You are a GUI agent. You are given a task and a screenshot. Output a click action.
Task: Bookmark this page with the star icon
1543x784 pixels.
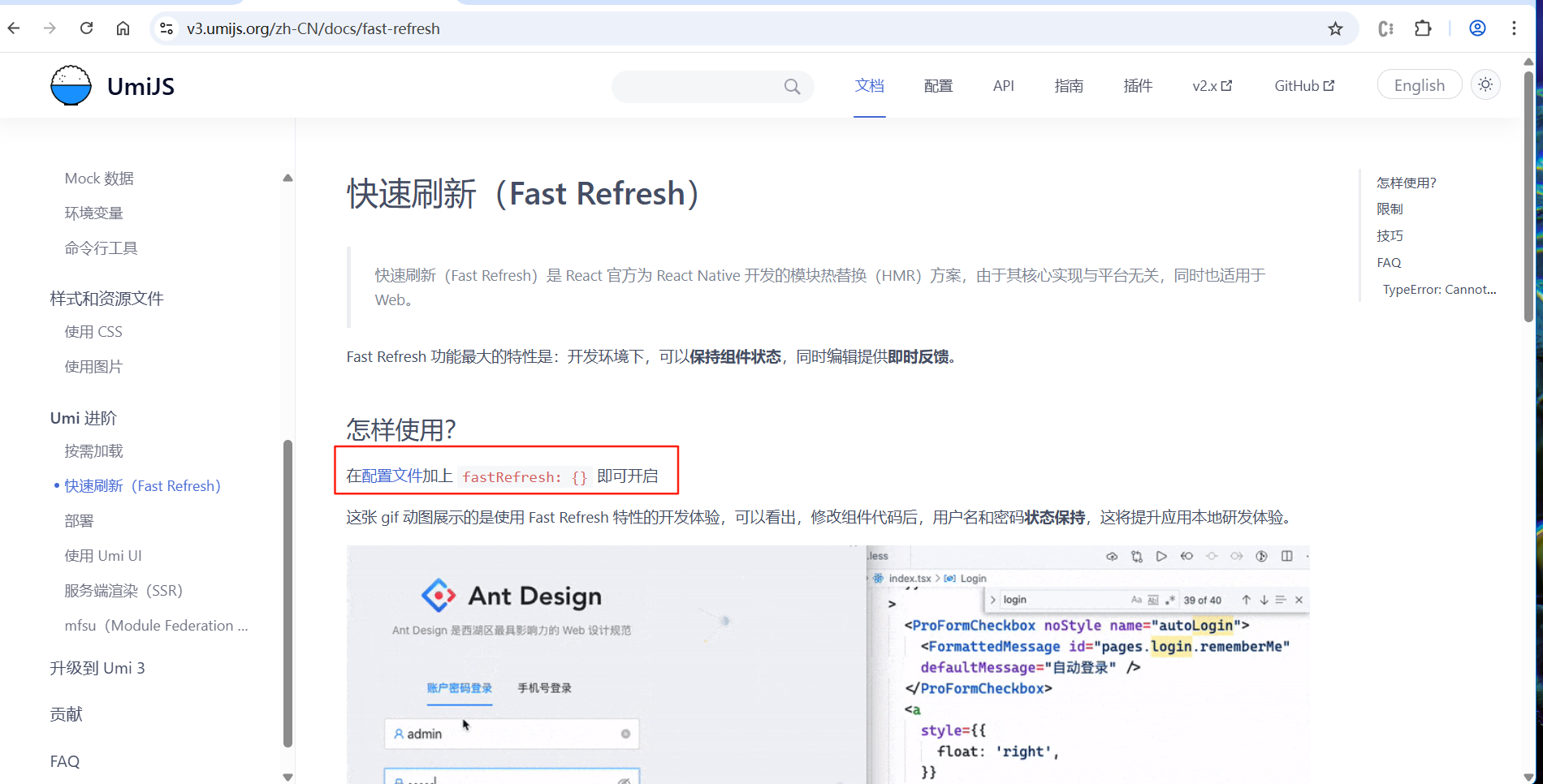[x=1335, y=28]
